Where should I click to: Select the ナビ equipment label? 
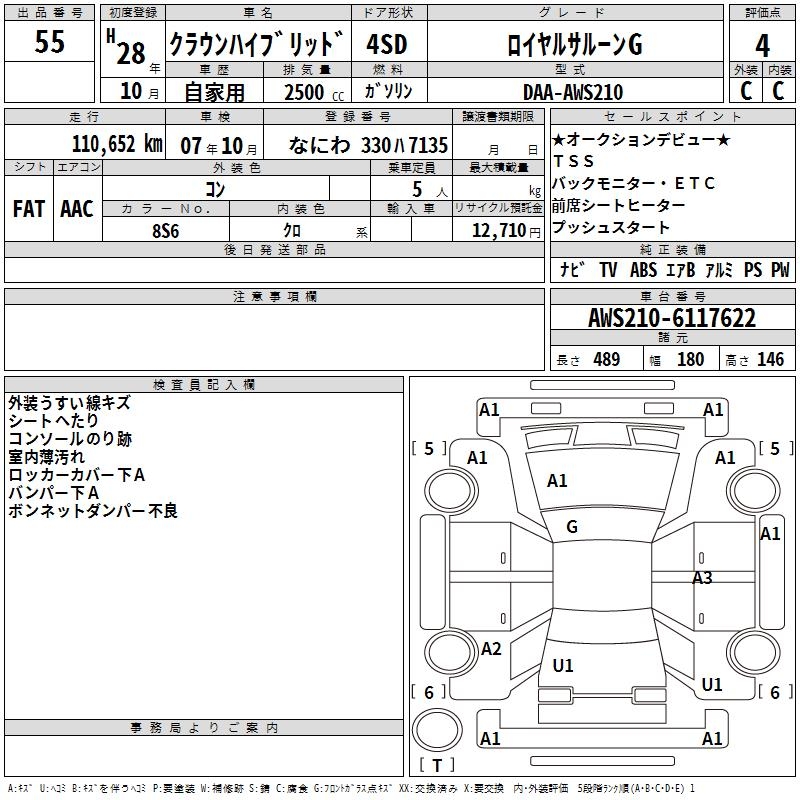point(572,270)
